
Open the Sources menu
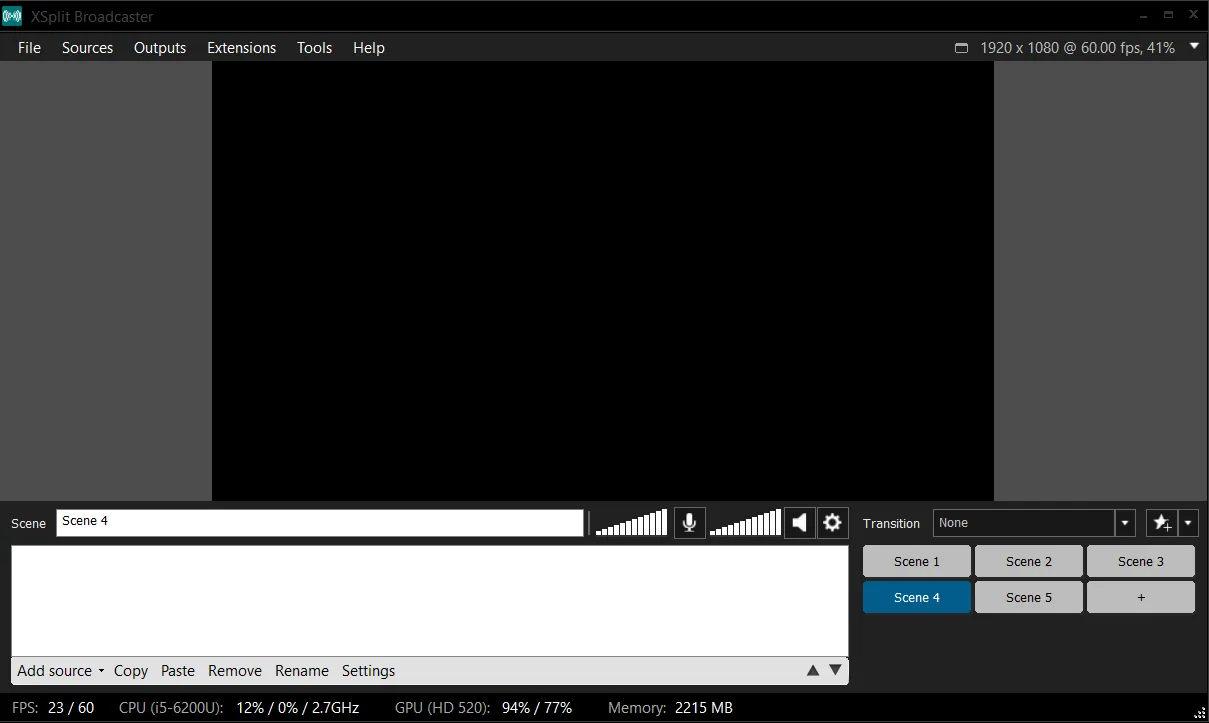pyautogui.click(x=87, y=47)
